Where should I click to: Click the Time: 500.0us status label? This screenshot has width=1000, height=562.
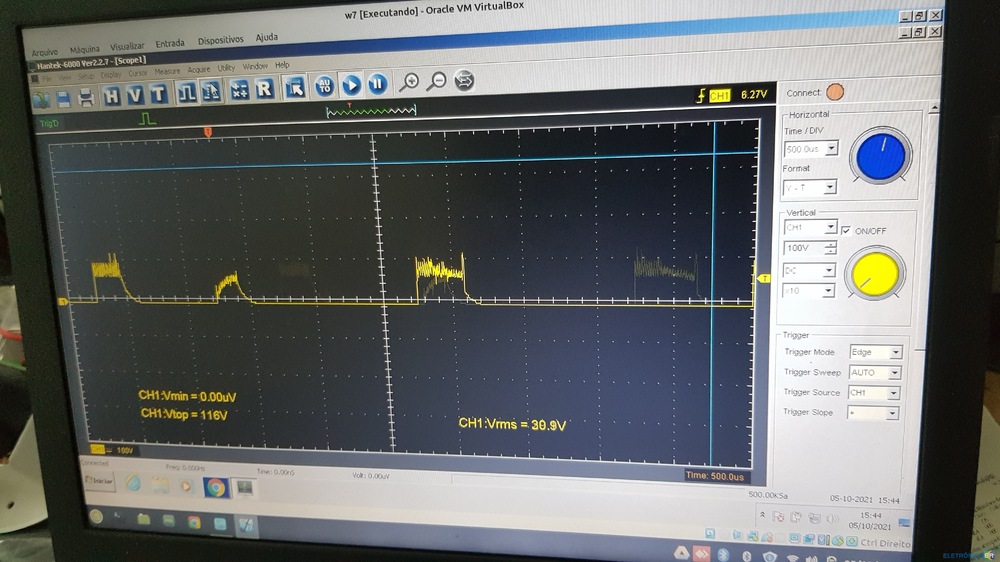pos(714,476)
